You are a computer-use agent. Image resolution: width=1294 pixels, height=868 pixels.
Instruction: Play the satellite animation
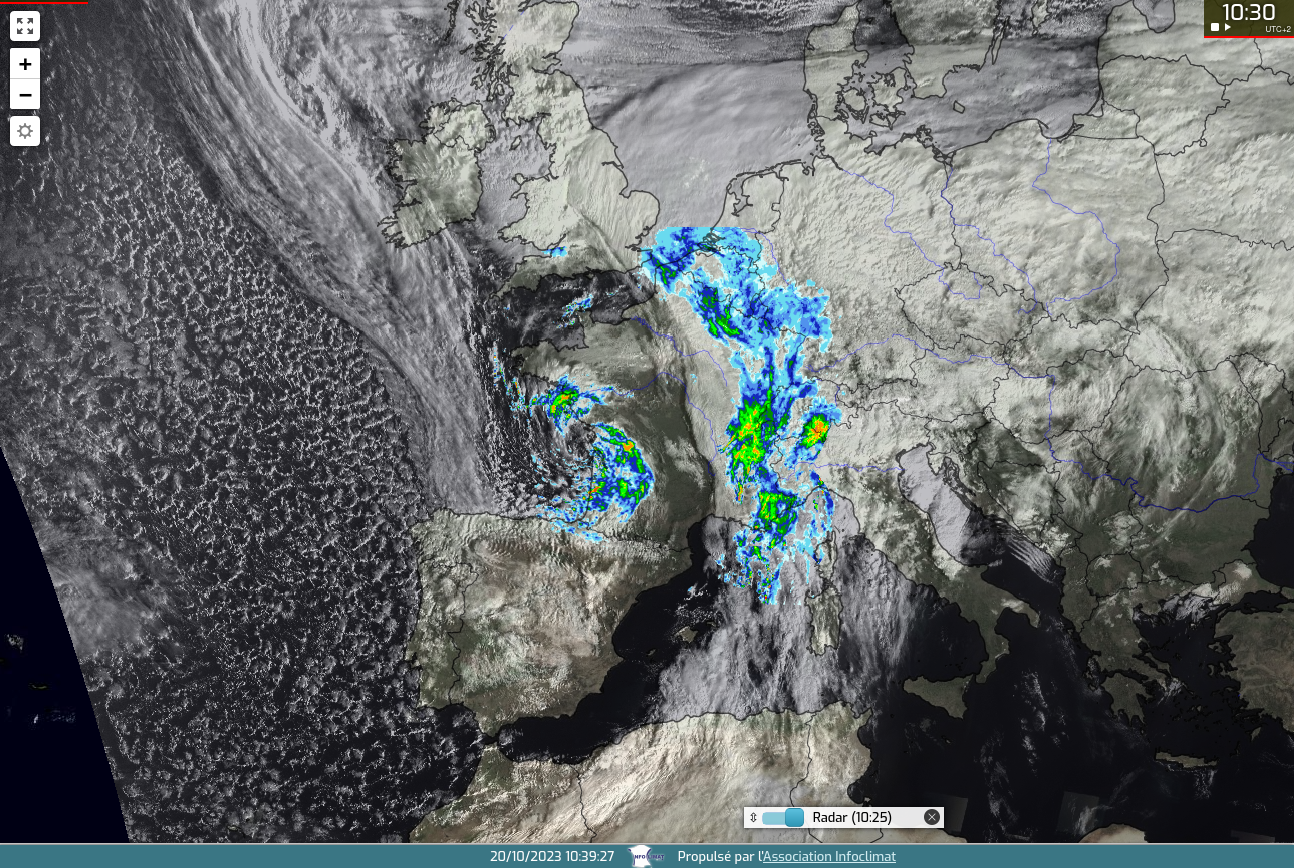(x=1228, y=27)
